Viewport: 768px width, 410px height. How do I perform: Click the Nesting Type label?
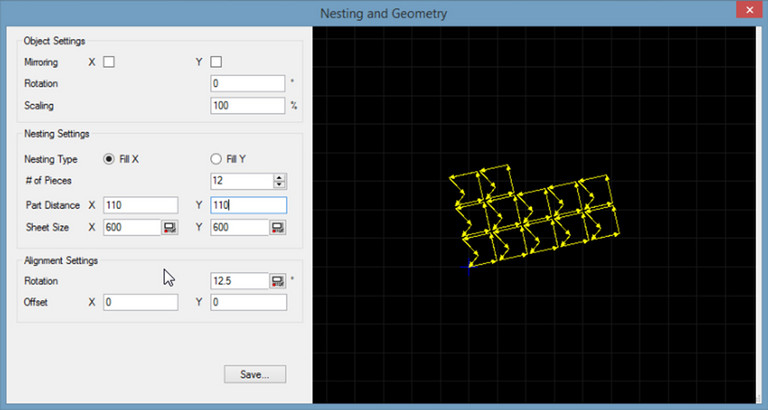pos(51,159)
